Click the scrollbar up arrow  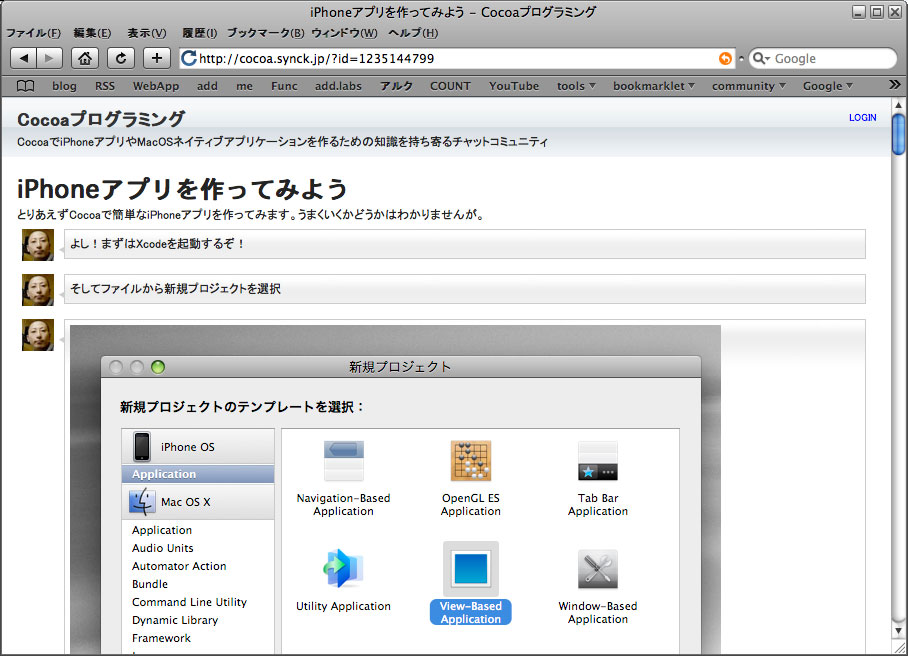(898, 105)
